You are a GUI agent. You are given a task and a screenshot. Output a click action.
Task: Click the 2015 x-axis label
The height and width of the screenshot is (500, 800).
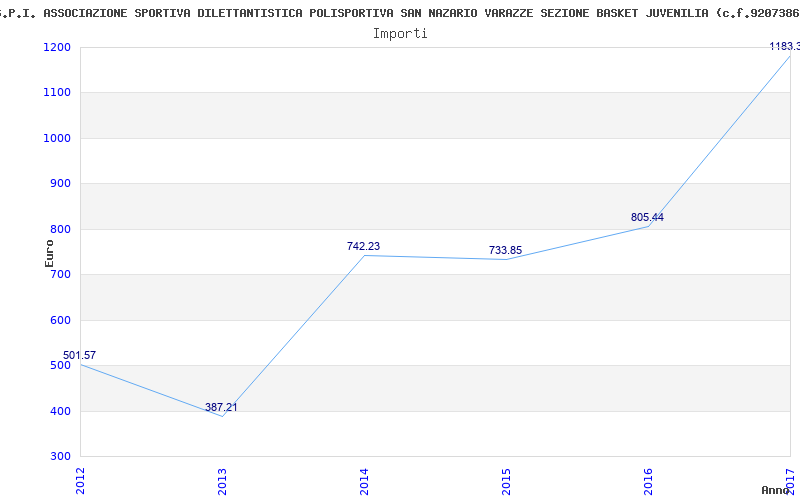pyautogui.click(x=506, y=481)
